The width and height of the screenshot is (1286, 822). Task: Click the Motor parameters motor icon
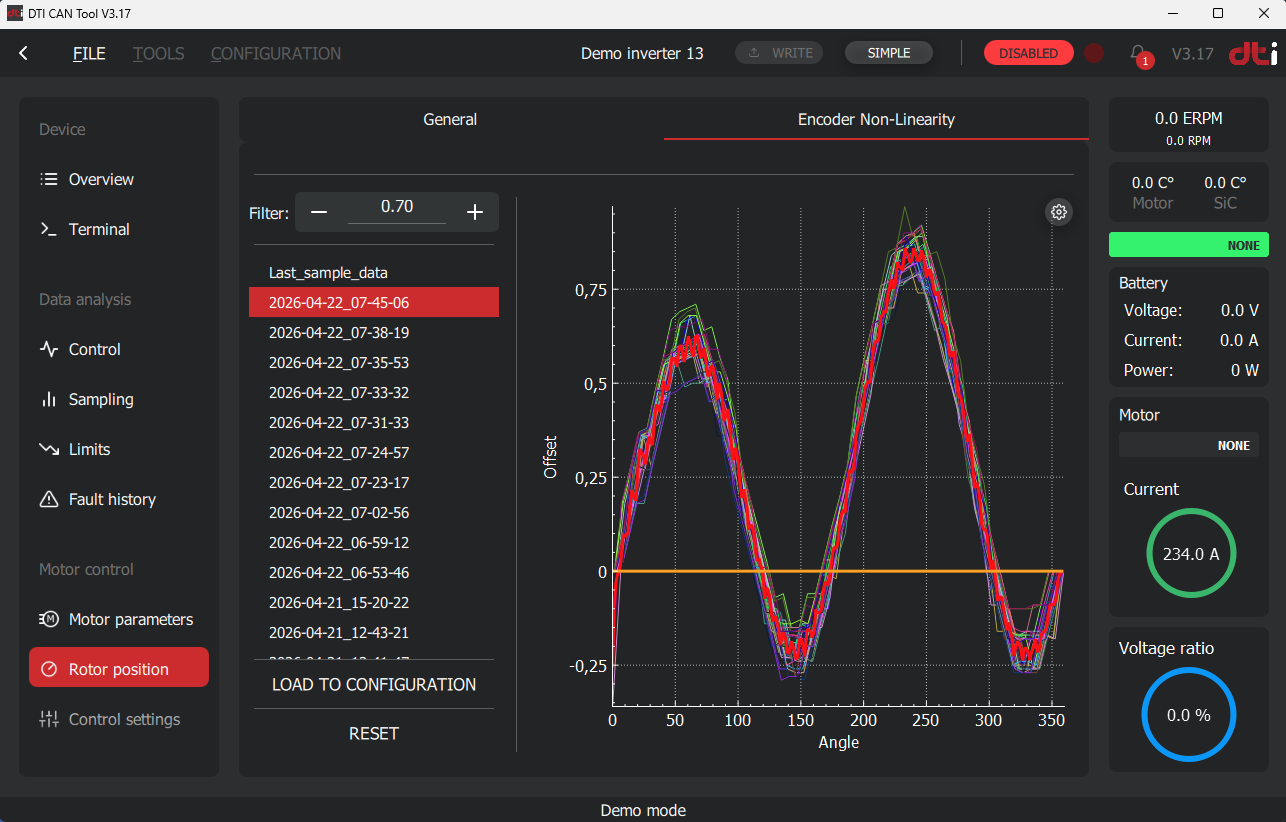point(49,619)
